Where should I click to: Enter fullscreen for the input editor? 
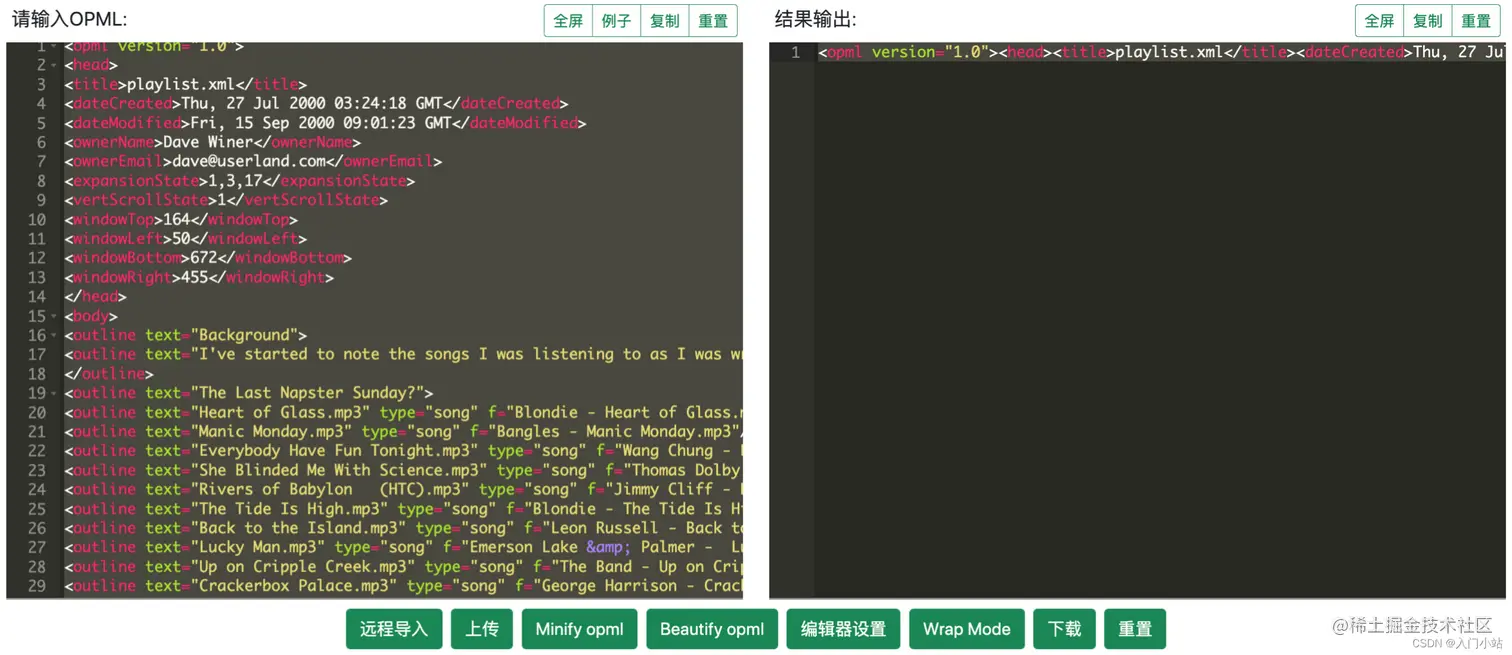(567, 20)
